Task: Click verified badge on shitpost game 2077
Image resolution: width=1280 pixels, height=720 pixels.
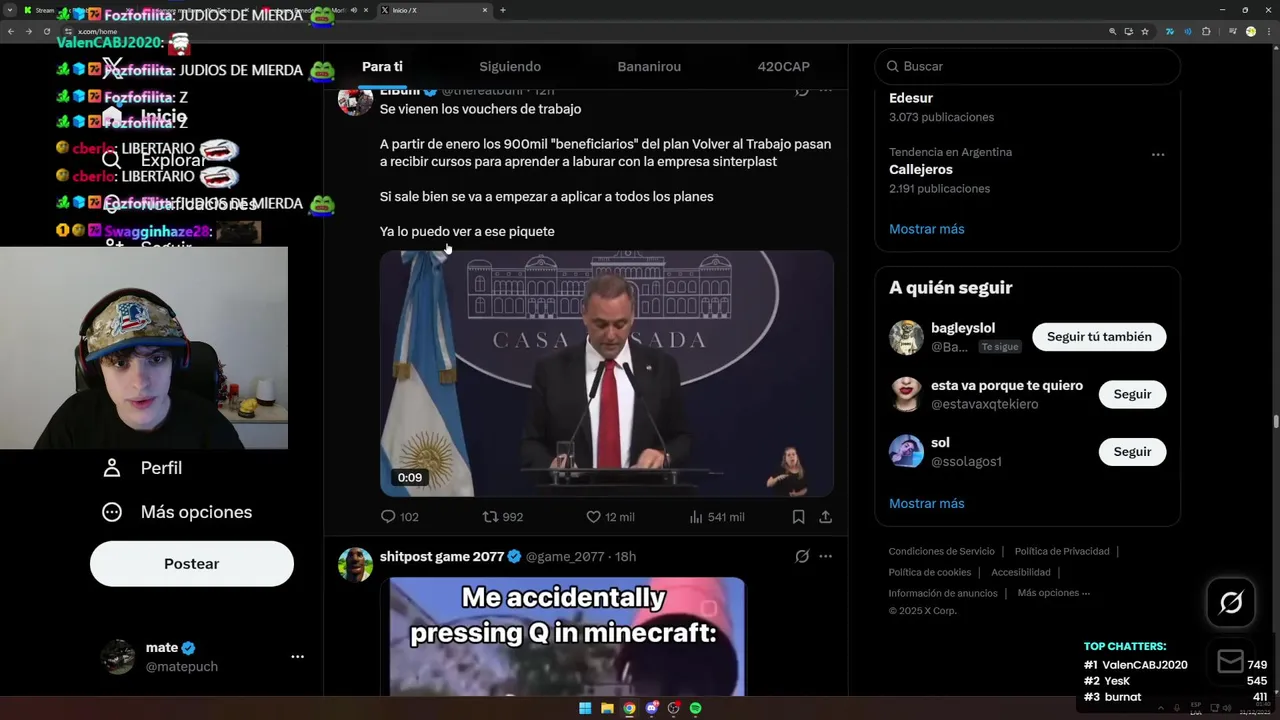Action: click(514, 556)
